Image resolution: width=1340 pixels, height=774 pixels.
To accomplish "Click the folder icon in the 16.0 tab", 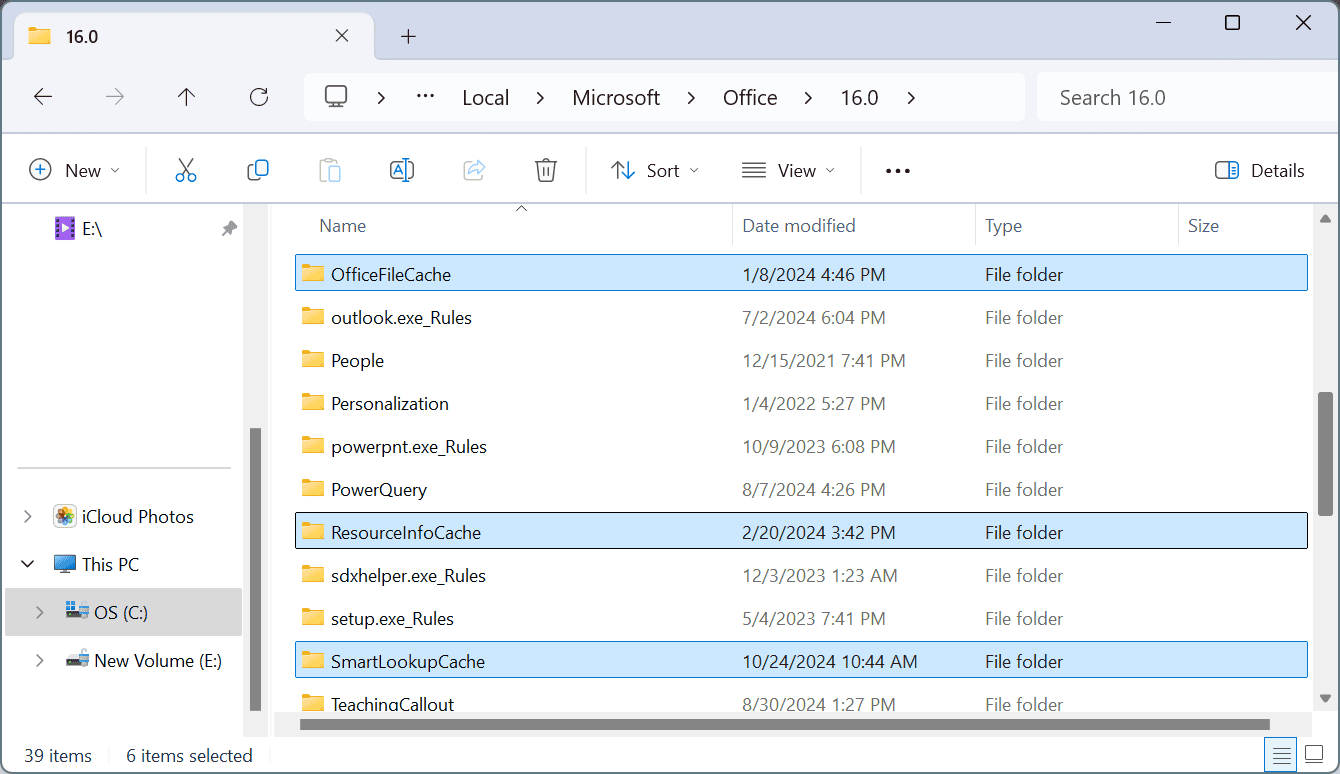I will 40,36.
